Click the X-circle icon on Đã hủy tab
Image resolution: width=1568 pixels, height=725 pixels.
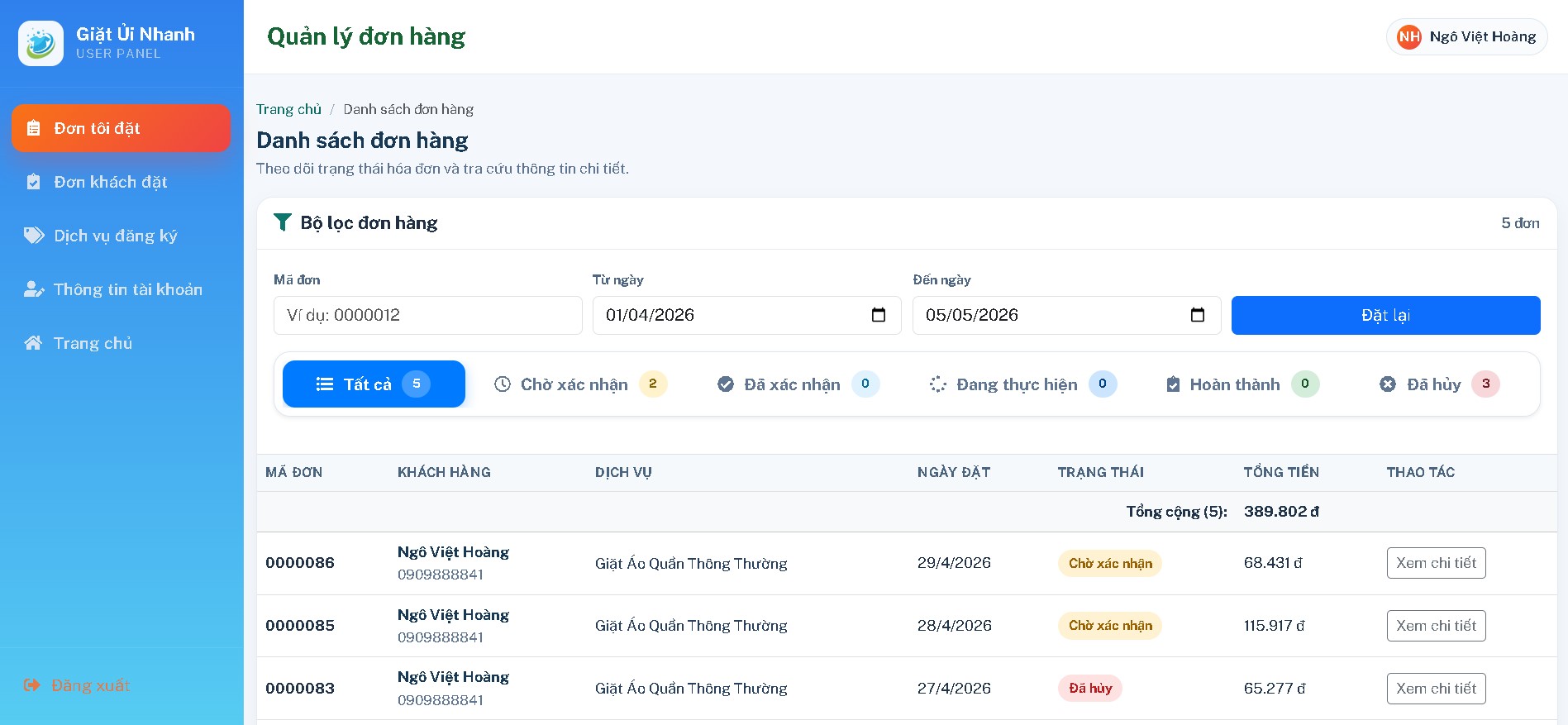pyautogui.click(x=1388, y=384)
